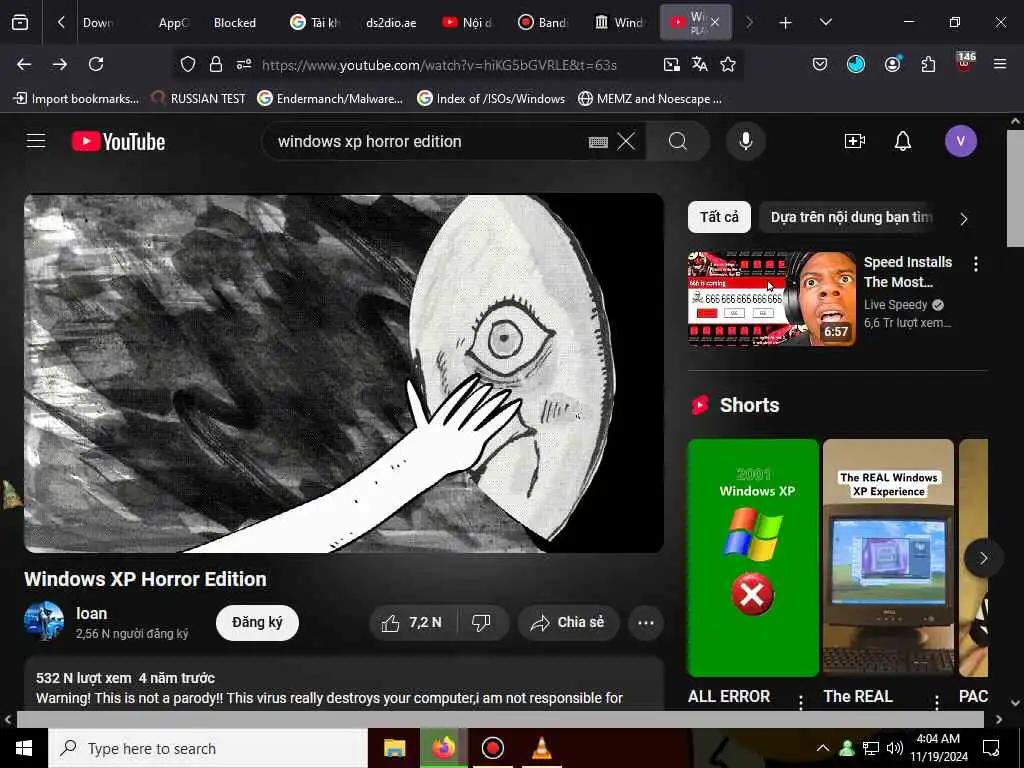This screenshot has width=1024, height=768.
Task: Show more filter chips with right arrow
Action: (964, 219)
